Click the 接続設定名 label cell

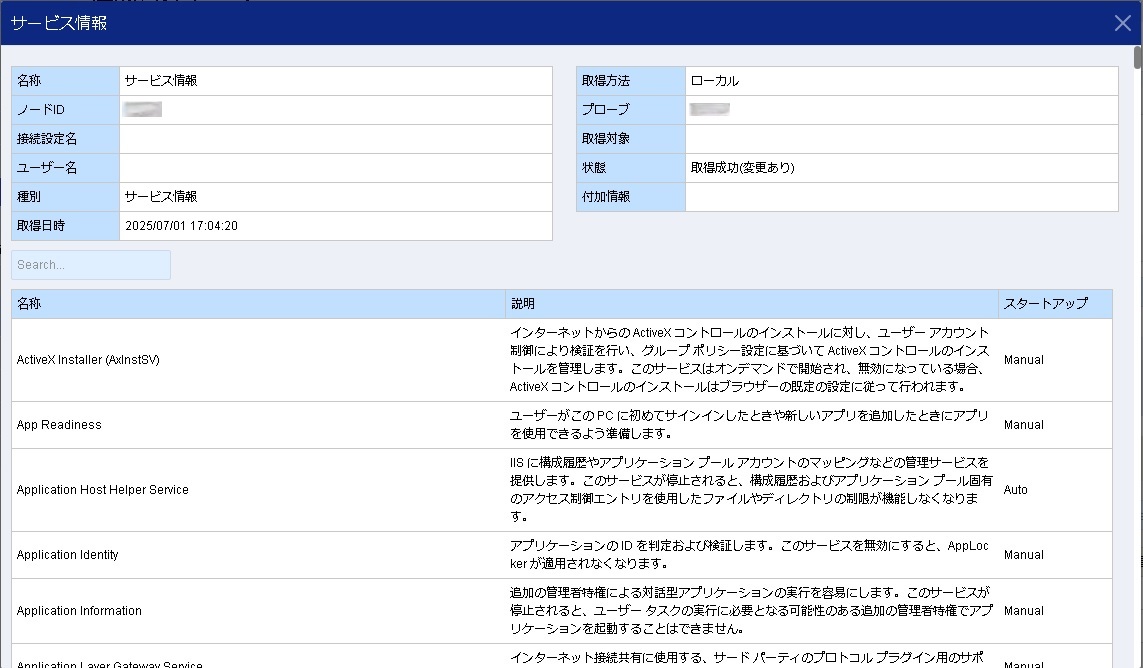tap(66, 139)
